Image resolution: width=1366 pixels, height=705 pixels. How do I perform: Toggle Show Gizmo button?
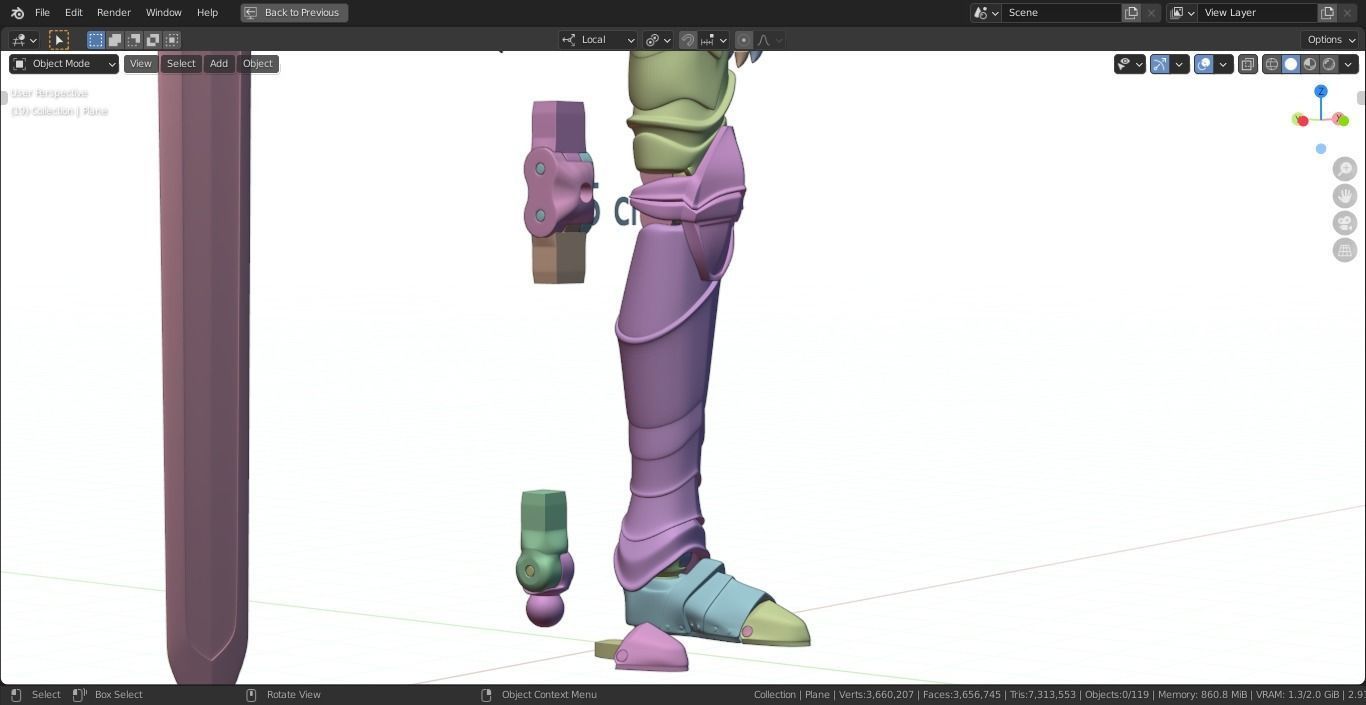1160,64
